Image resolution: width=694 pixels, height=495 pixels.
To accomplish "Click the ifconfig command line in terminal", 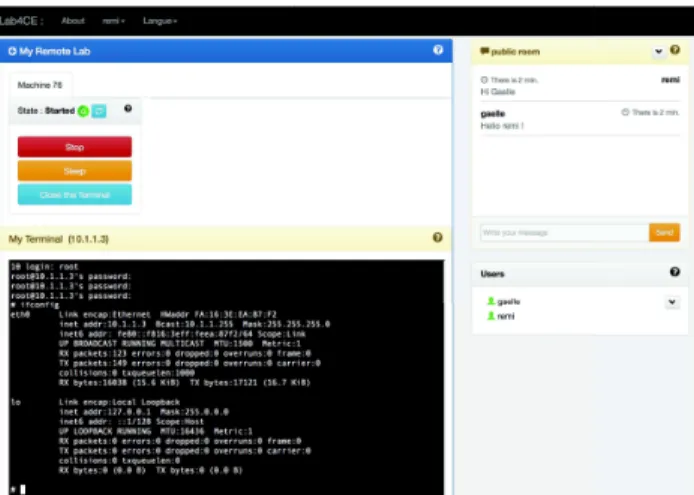I will 35,305.
